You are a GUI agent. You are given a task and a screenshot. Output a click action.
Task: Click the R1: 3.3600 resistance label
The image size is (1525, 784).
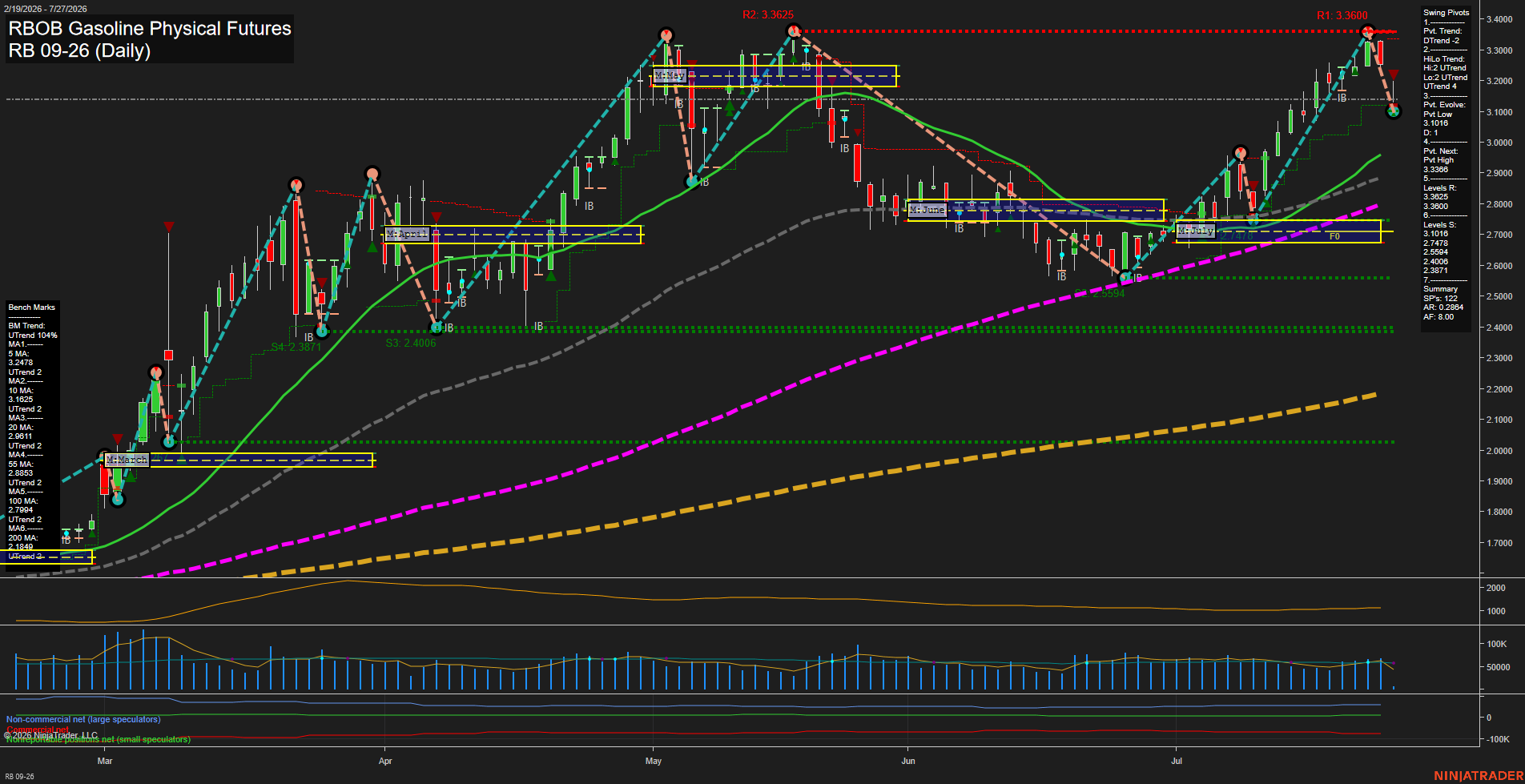(1342, 15)
